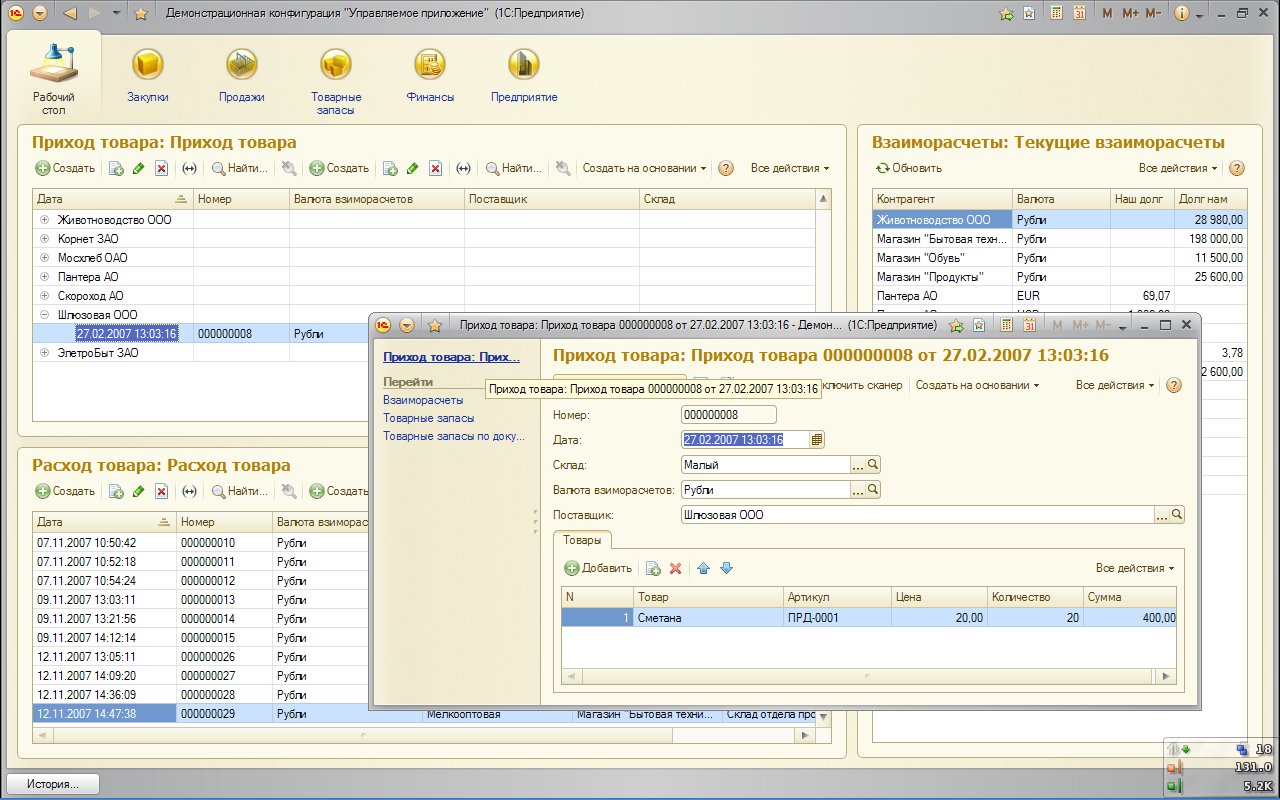The width and height of the screenshot is (1280, 800).
Task: Open calculator from main window title bar
Action: pos(1054,14)
